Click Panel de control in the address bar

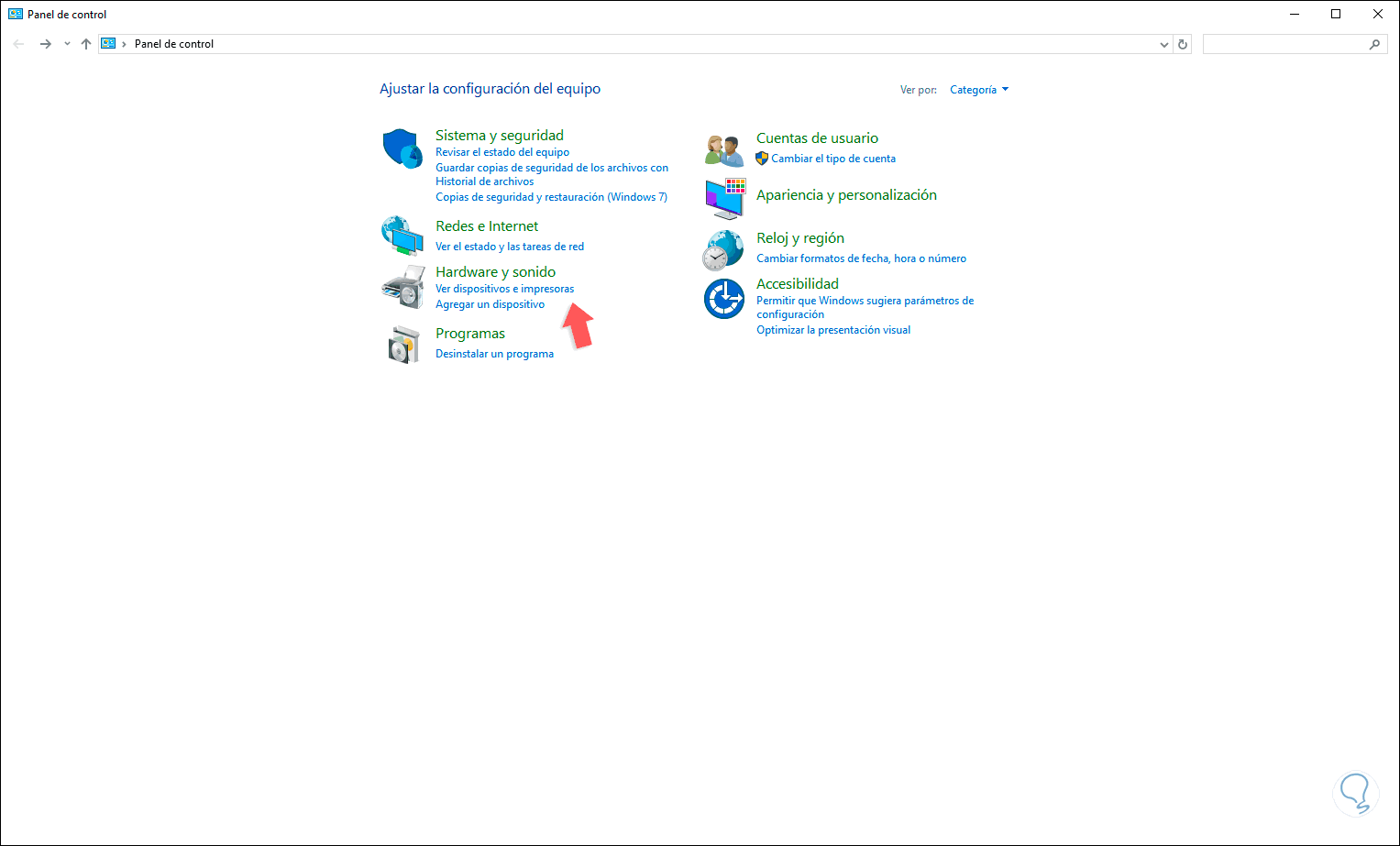click(174, 44)
